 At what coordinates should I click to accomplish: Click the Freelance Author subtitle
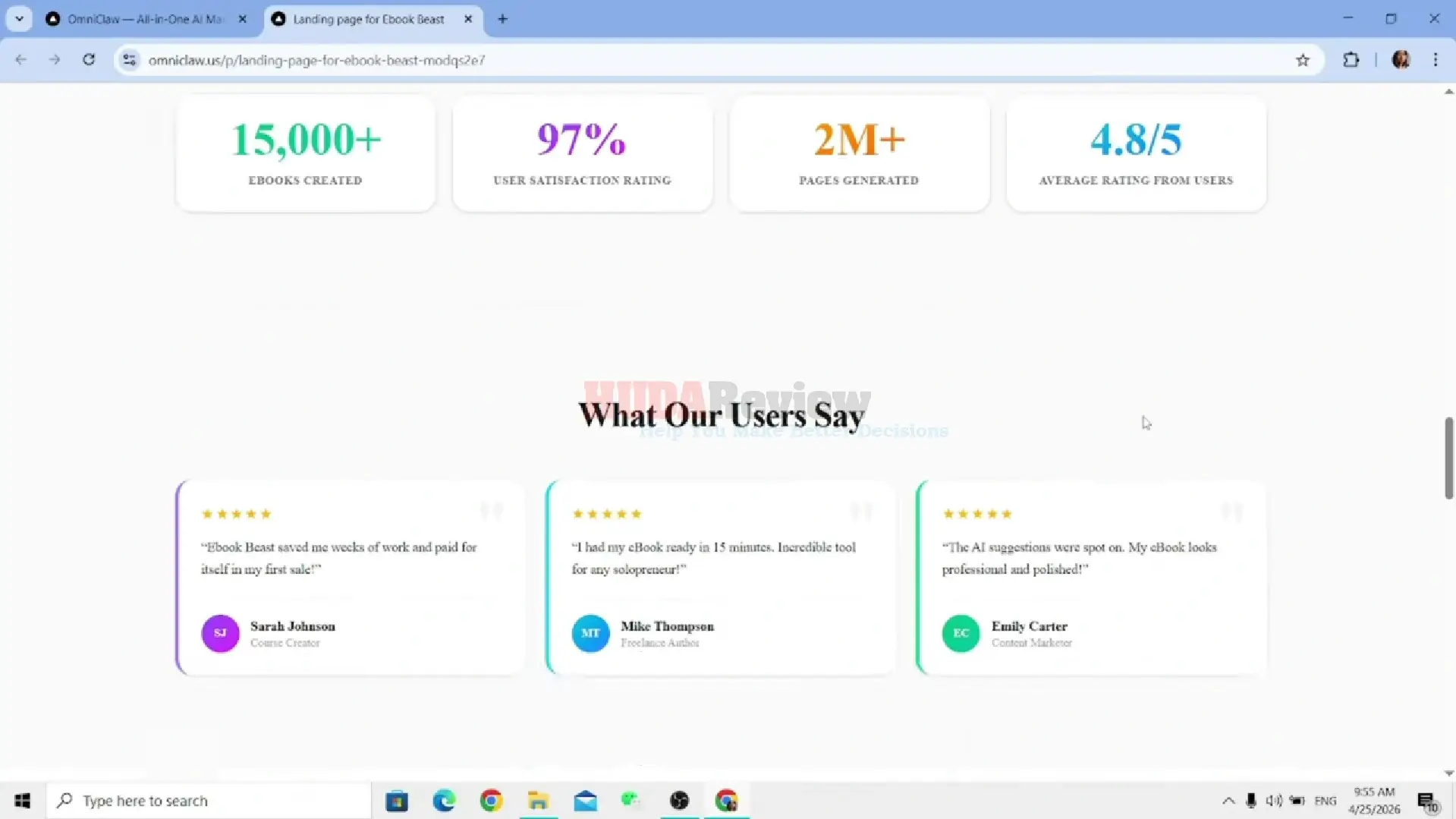[660, 643]
